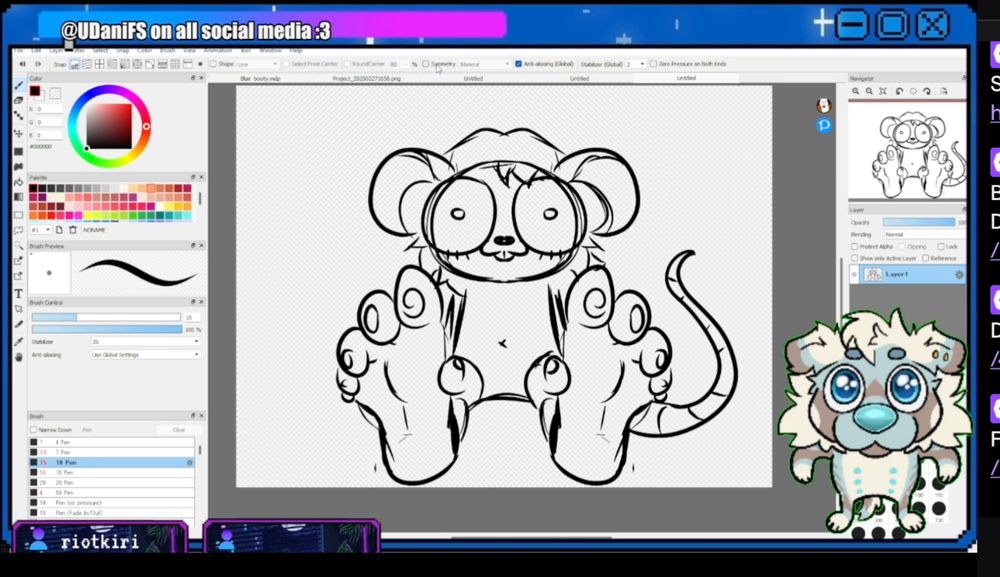
Task: Create new palette page icon
Action: pos(59,230)
